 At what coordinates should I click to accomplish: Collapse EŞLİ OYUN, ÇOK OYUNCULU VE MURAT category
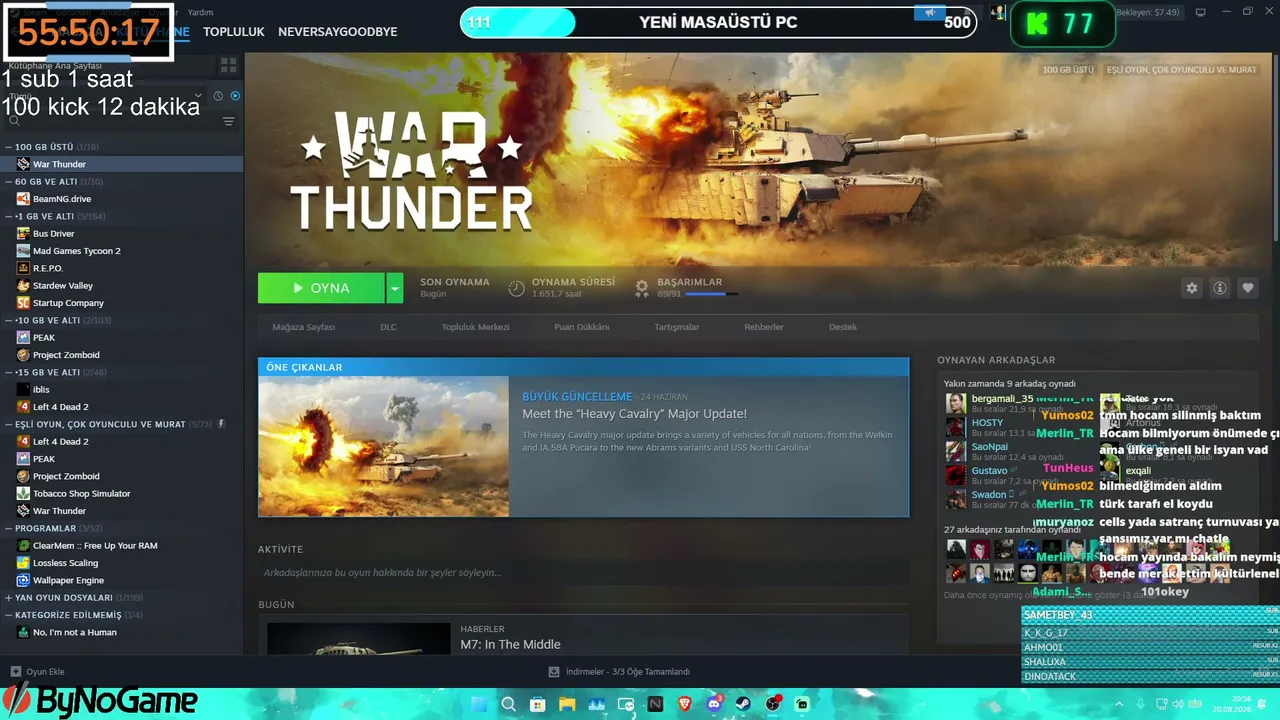click(x=8, y=424)
